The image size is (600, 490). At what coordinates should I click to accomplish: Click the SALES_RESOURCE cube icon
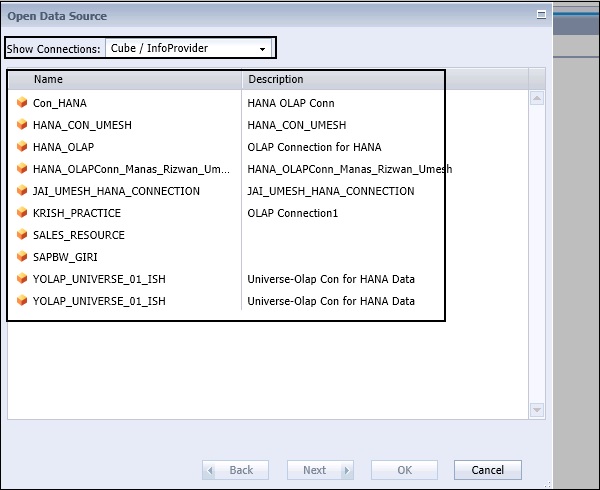point(22,234)
